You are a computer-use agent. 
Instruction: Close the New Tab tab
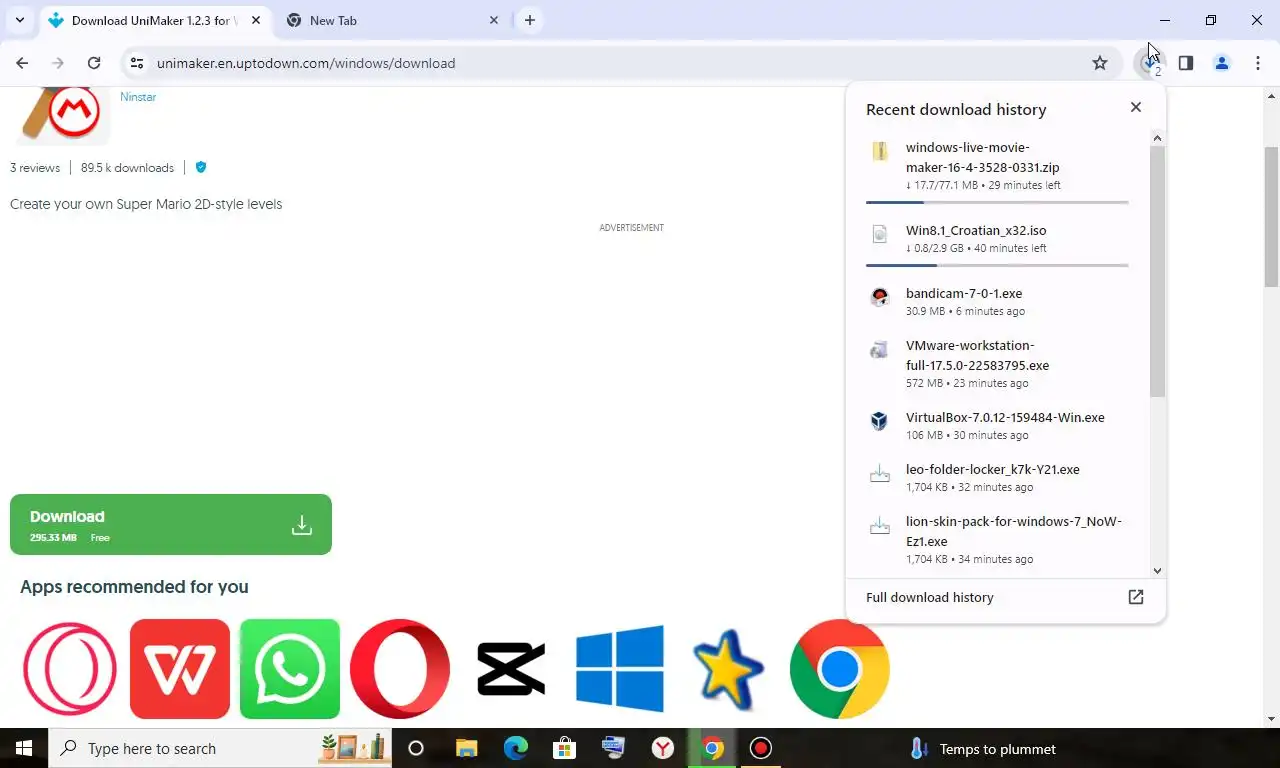[494, 20]
